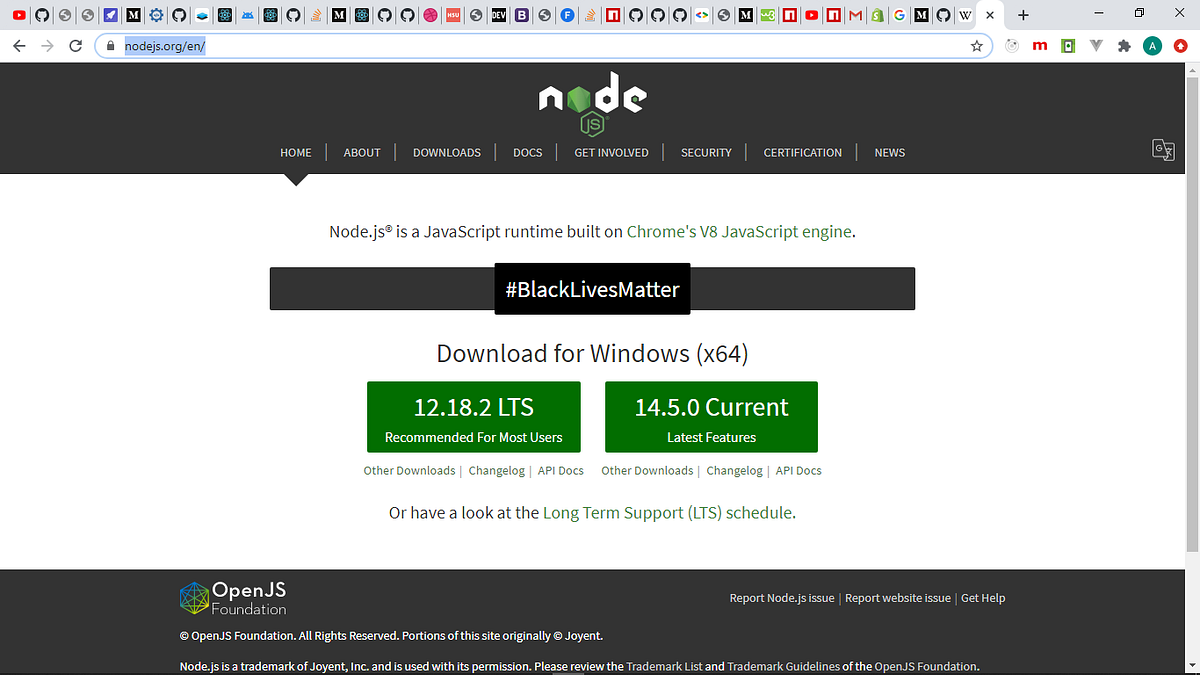Open the puzzle-piece extensions icon

point(1124,45)
